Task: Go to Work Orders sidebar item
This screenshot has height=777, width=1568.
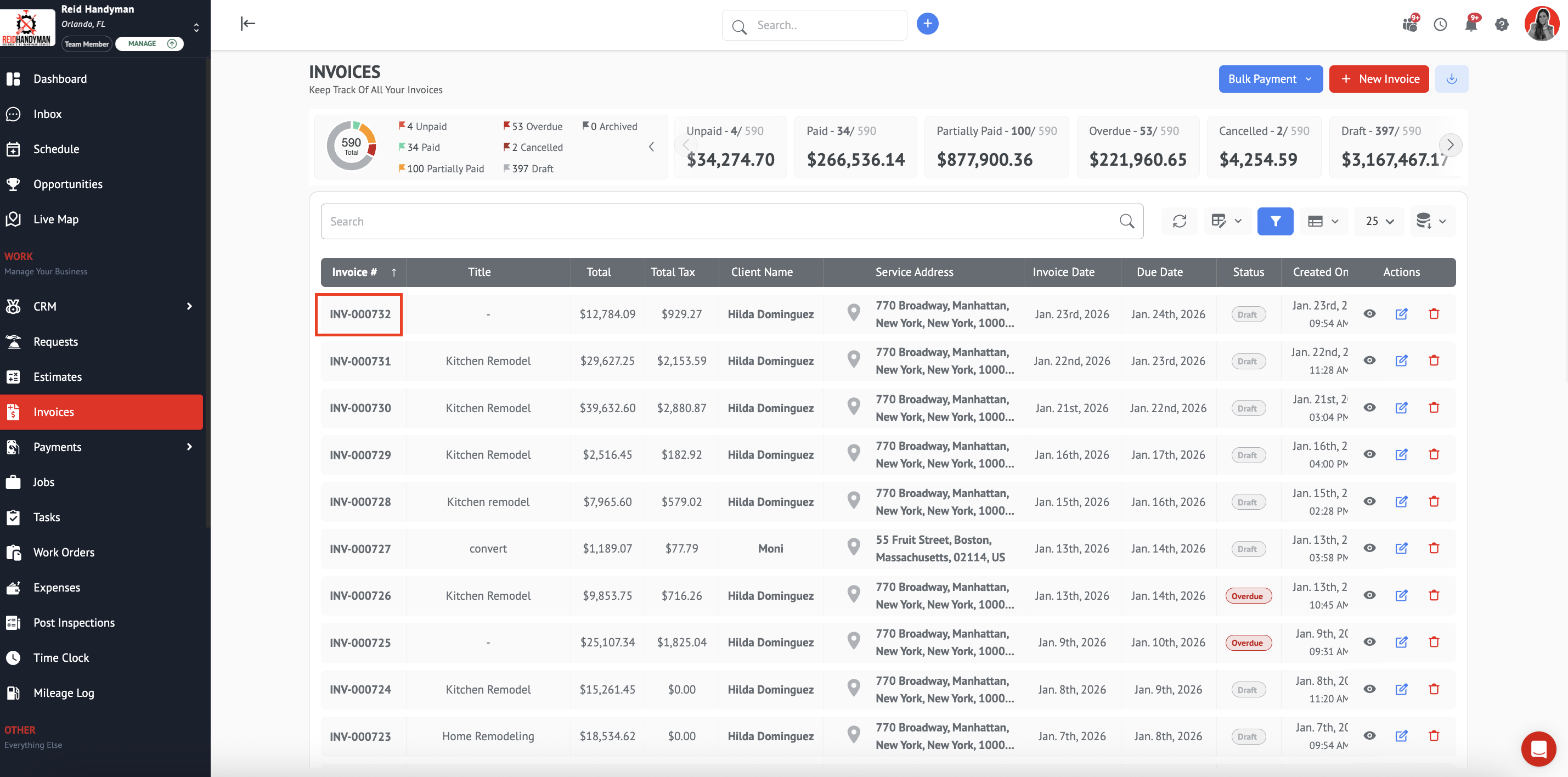Action: (x=63, y=553)
